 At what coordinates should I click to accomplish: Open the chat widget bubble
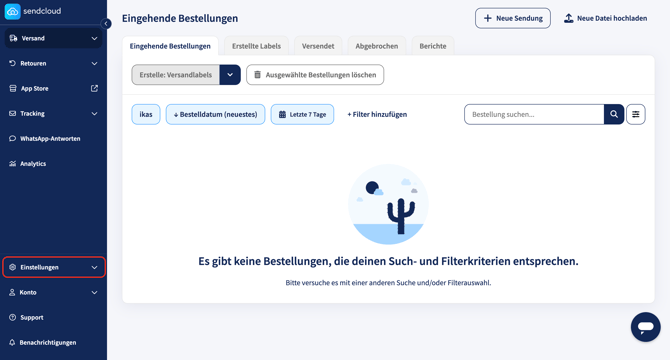coord(646,327)
